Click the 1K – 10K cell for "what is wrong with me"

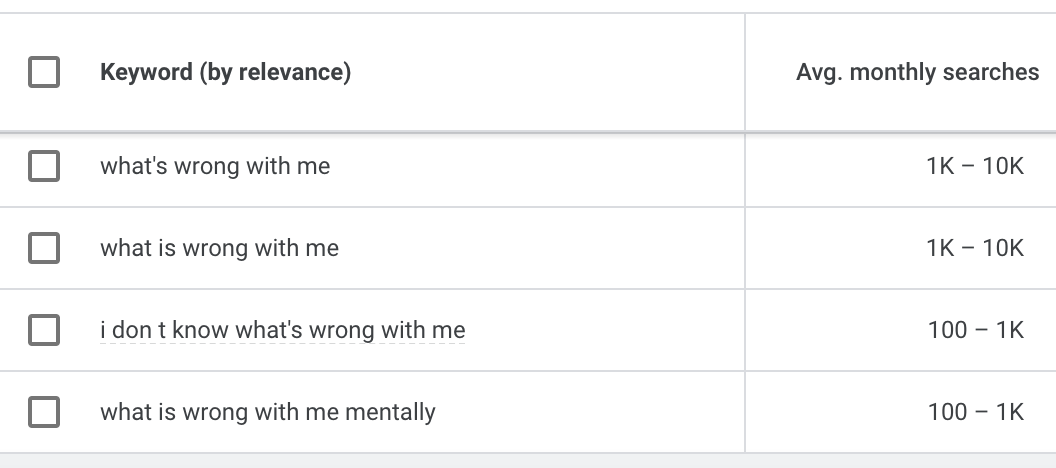click(975, 248)
